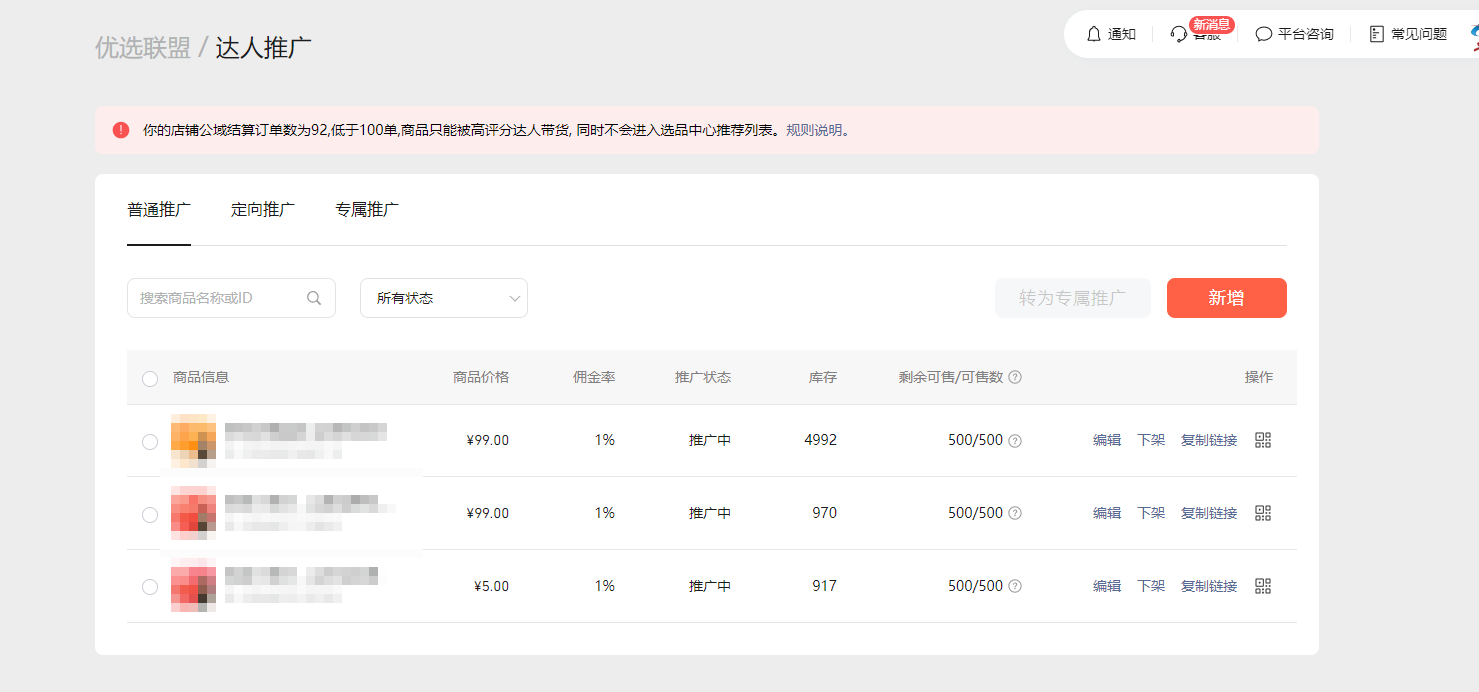The width and height of the screenshot is (1479, 692).
Task: Select checkbox for the ¥5.00 product row
Action: (150, 587)
